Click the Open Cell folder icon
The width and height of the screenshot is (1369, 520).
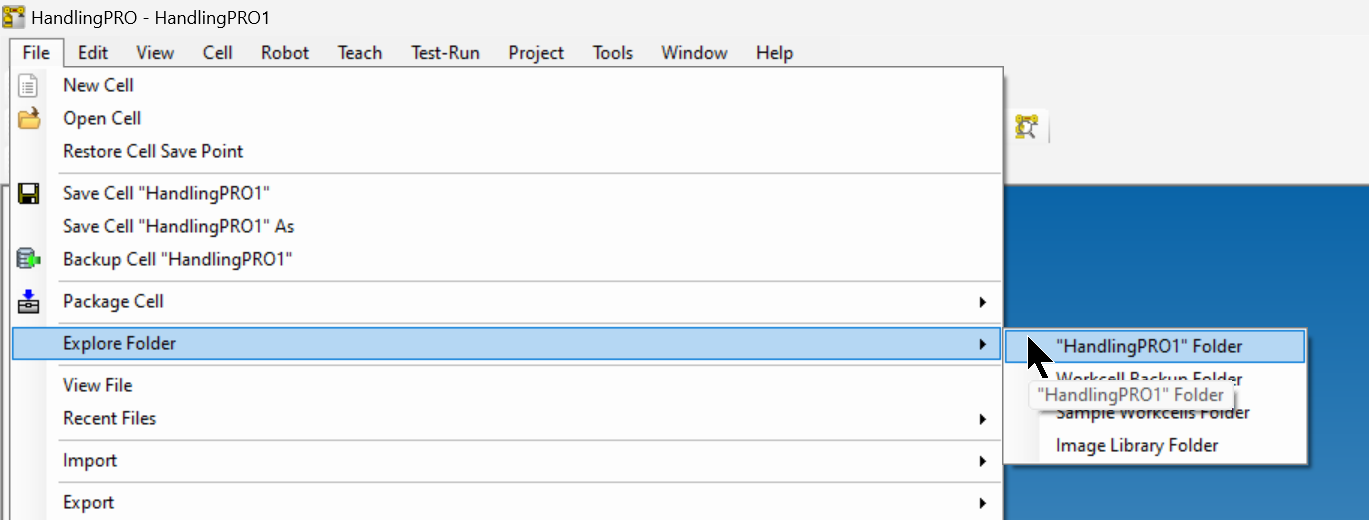click(x=29, y=119)
